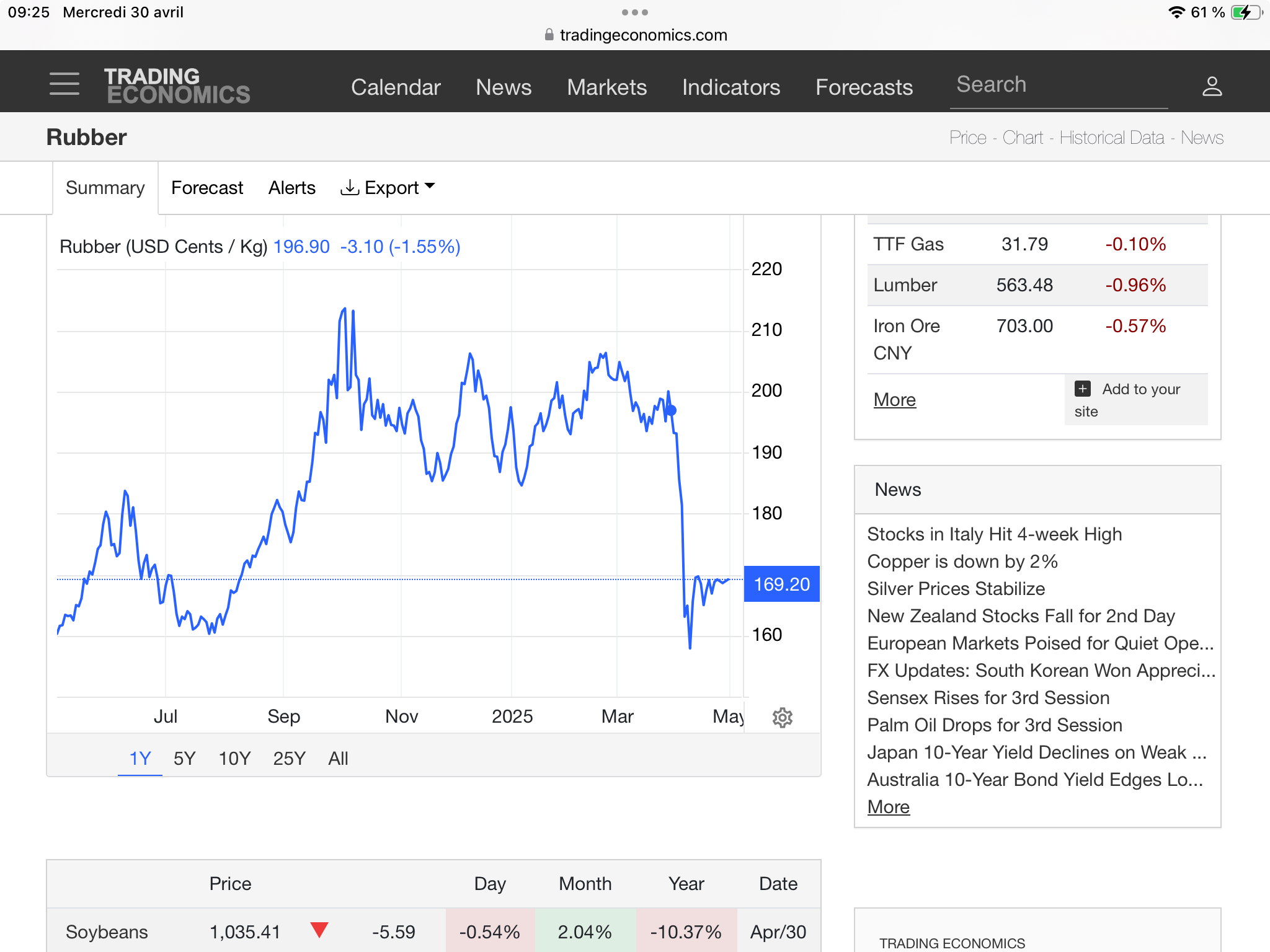Open Copper is down by 2% headline
This screenshot has height=952, width=1270.
pyautogui.click(x=962, y=562)
